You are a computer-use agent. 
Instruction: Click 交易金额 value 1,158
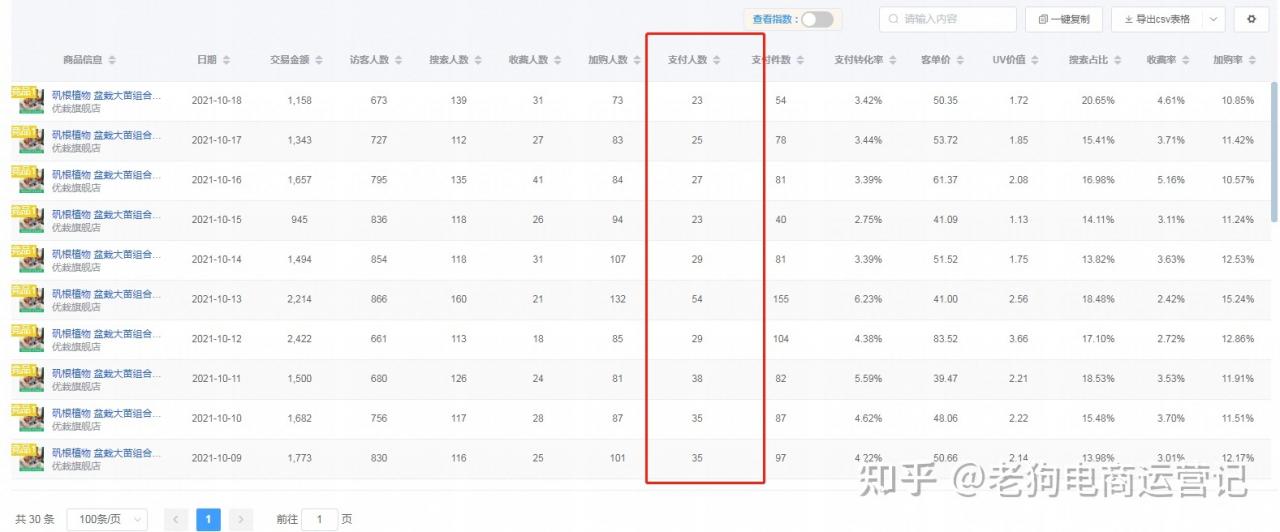[x=299, y=101]
